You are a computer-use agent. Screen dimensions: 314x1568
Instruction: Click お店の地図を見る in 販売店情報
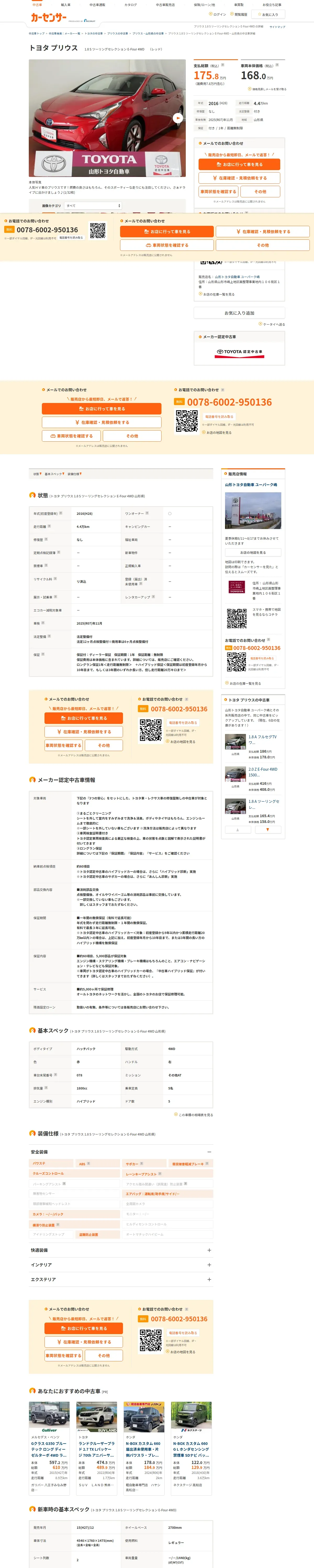(253, 552)
